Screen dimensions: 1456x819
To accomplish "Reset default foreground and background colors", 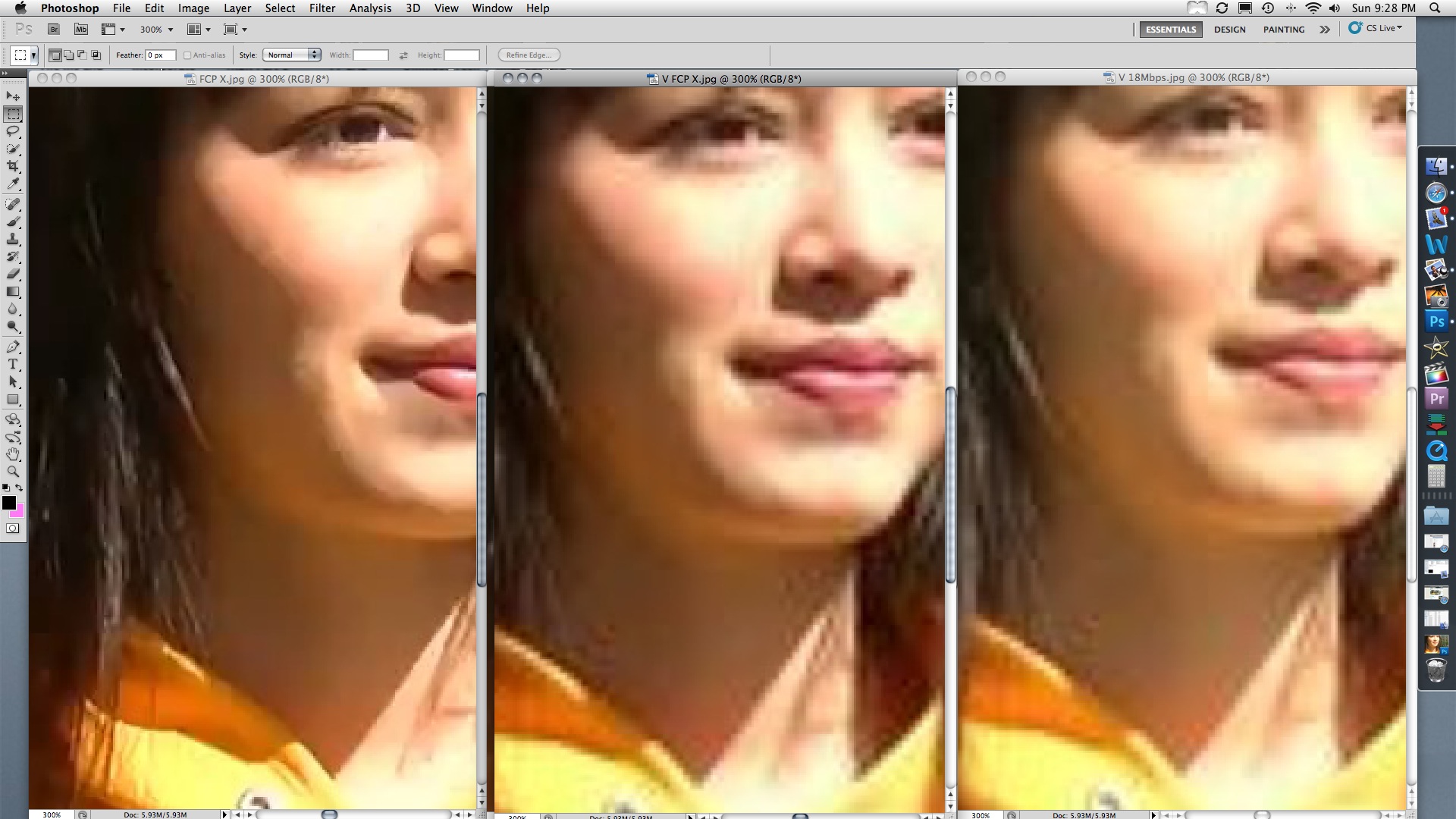I will pyautogui.click(x=6, y=488).
